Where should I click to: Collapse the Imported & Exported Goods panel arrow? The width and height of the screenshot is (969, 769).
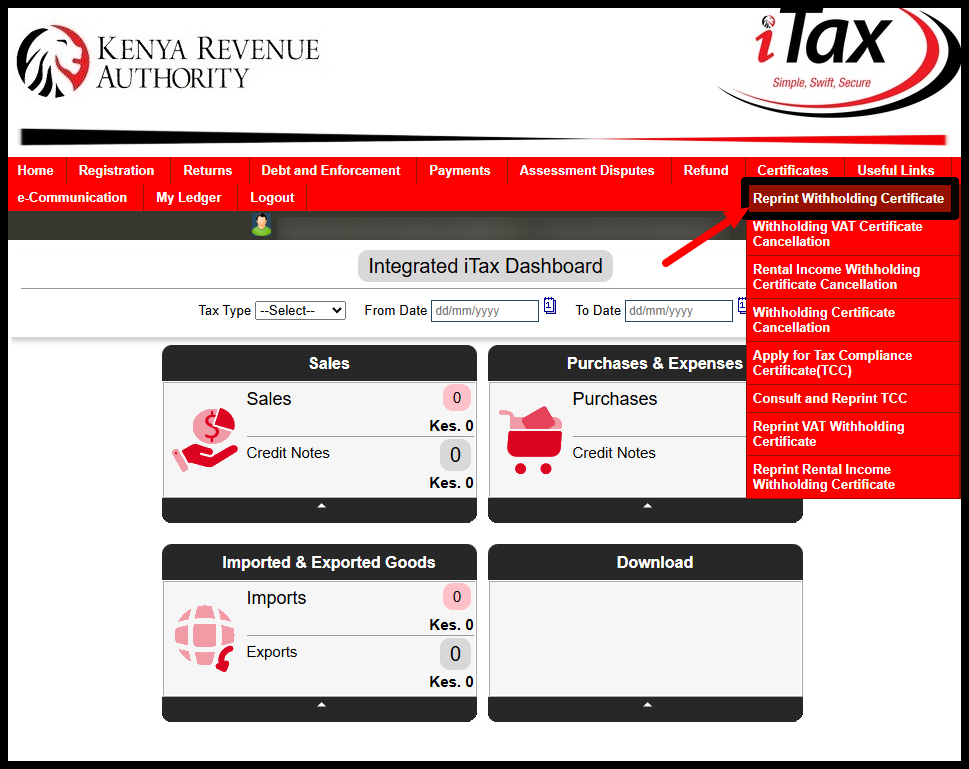click(321, 705)
